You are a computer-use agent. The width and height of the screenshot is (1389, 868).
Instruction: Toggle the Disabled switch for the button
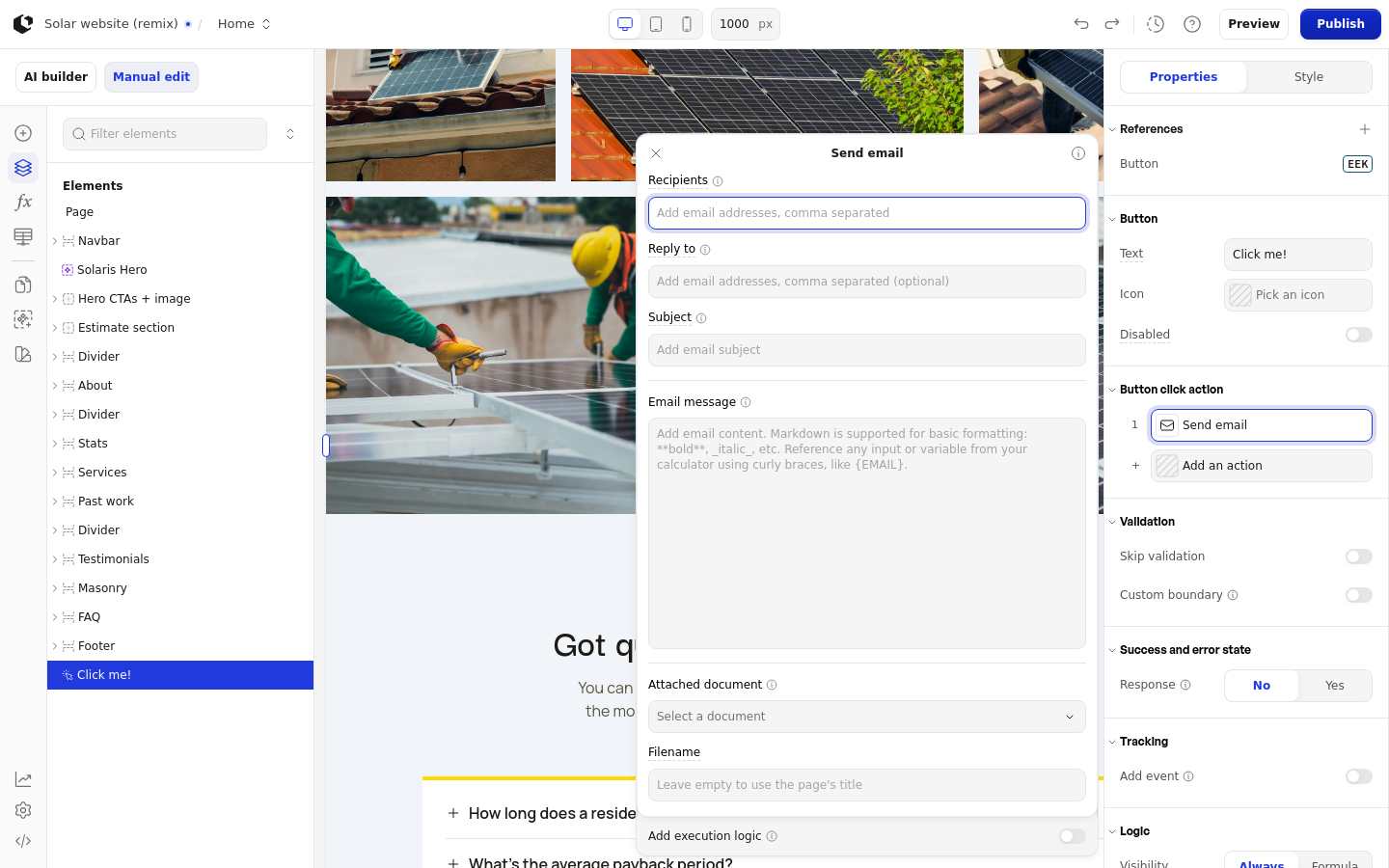coord(1359,335)
